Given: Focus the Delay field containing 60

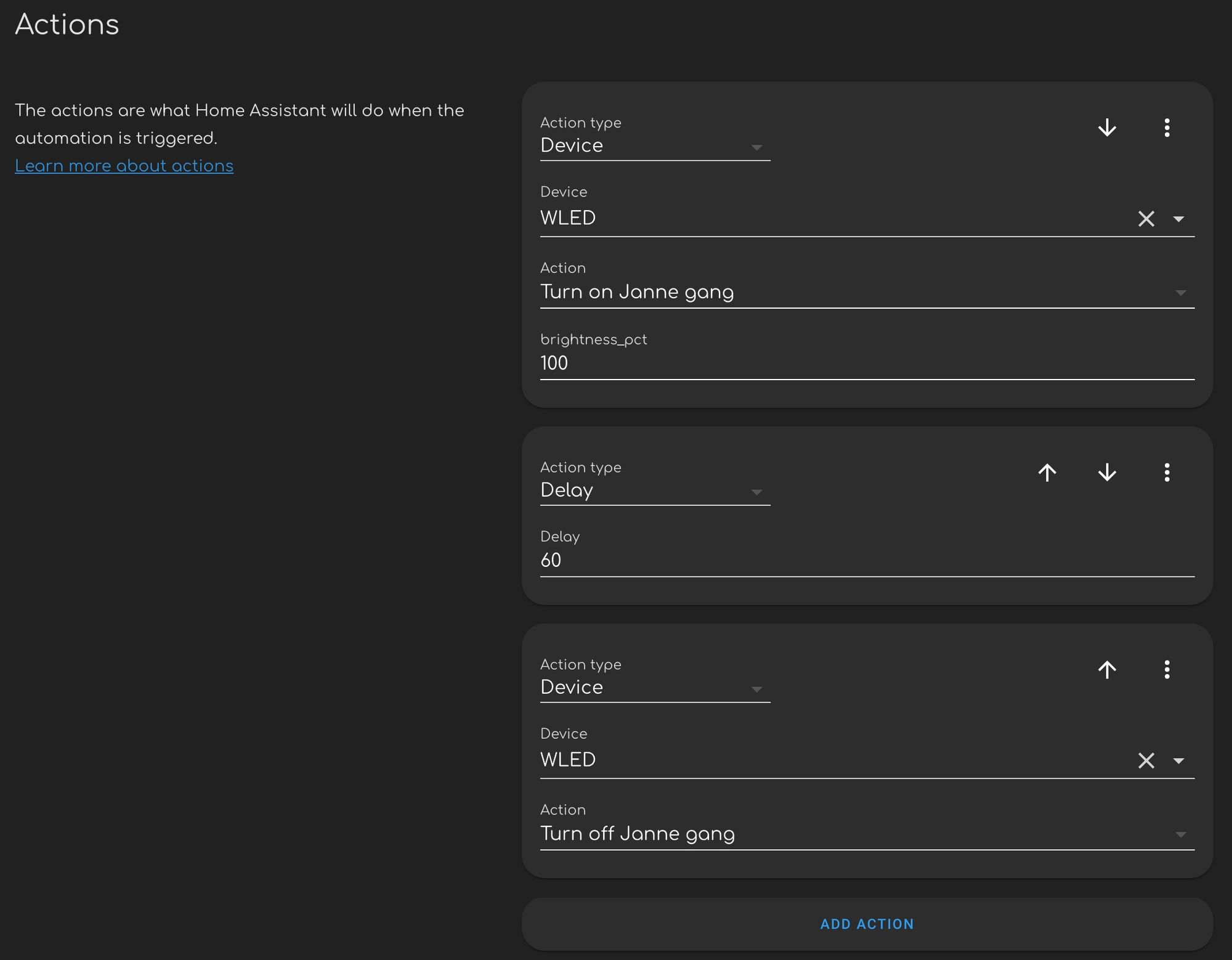Looking at the screenshot, I should tap(866, 560).
